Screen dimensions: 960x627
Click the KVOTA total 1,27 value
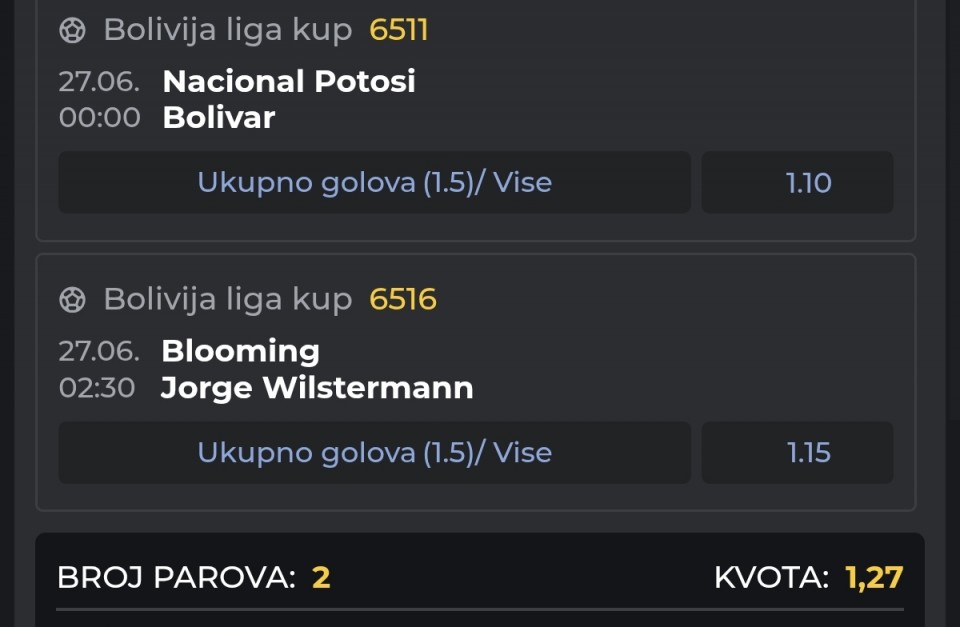(874, 577)
